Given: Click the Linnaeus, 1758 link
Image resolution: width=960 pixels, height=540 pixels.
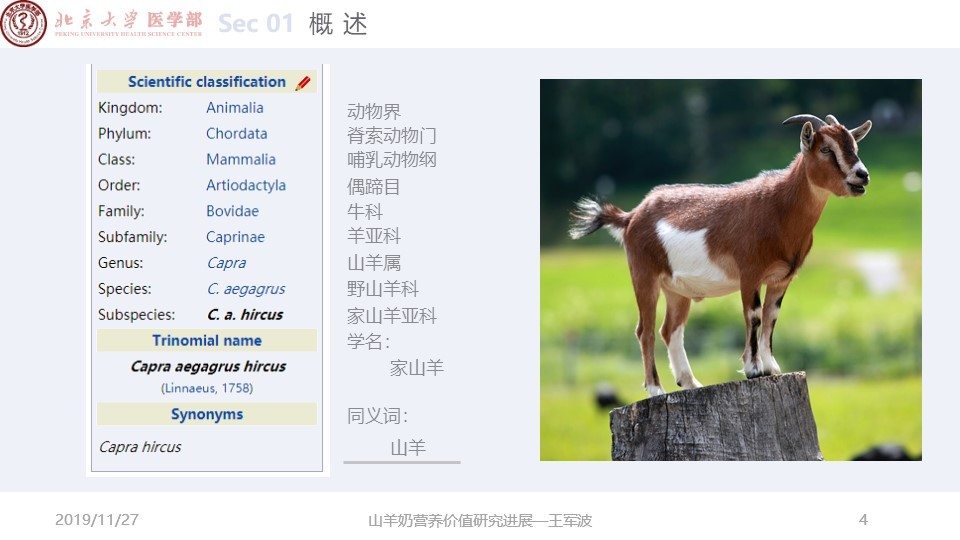Looking at the screenshot, I should tap(207, 388).
